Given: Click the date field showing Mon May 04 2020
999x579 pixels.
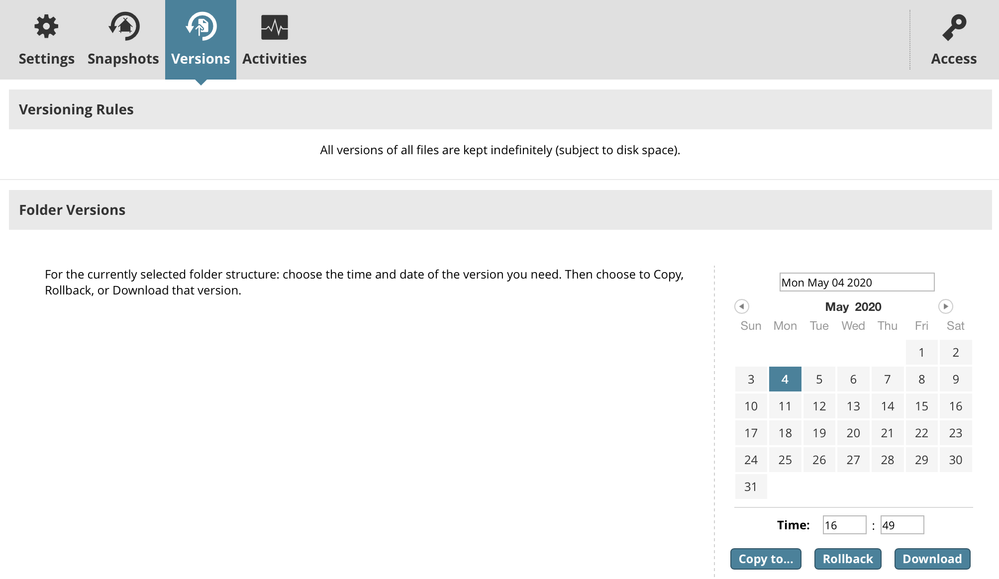Looking at the screenshot, I should (856, 283).
